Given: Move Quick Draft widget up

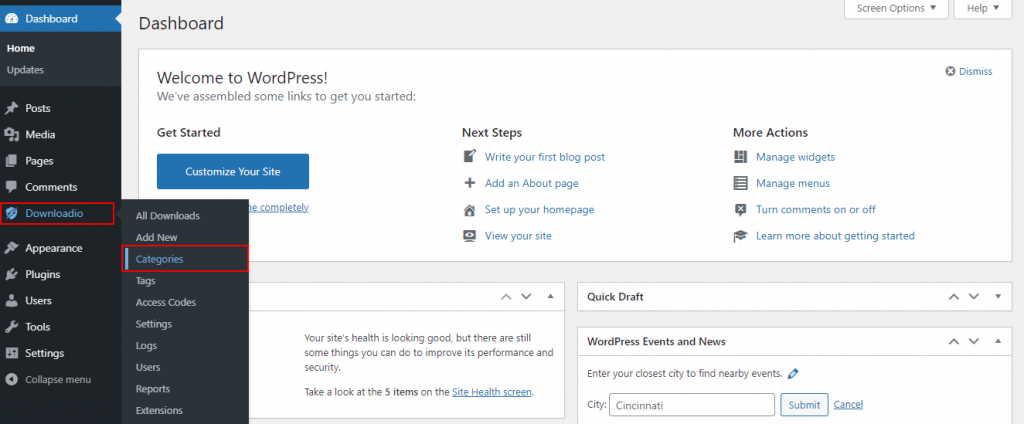Looking at the screenshot, I should (953, 297).
